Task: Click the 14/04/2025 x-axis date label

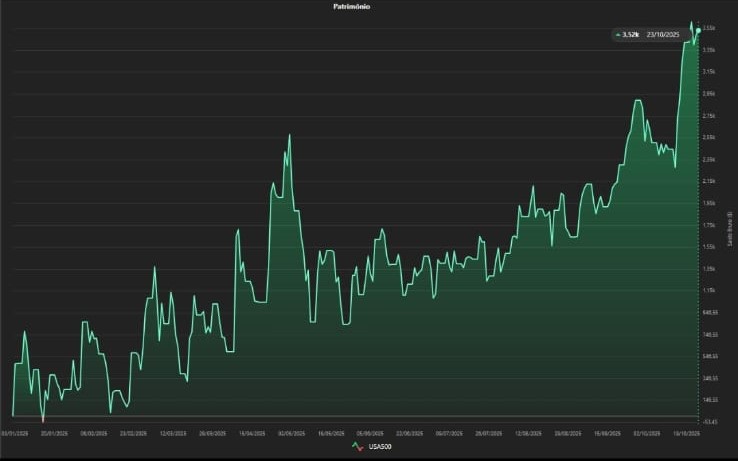Action: (251, 434)
